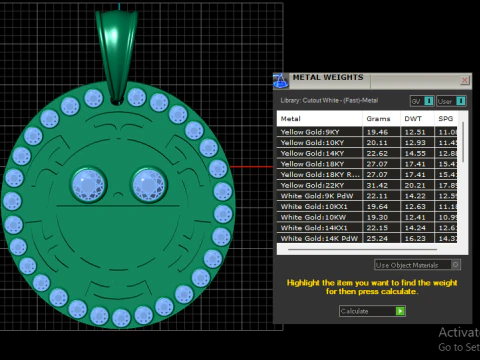Close the Metal Weights panel
This screenshot has width=480, height=360.
pos(465,80)
